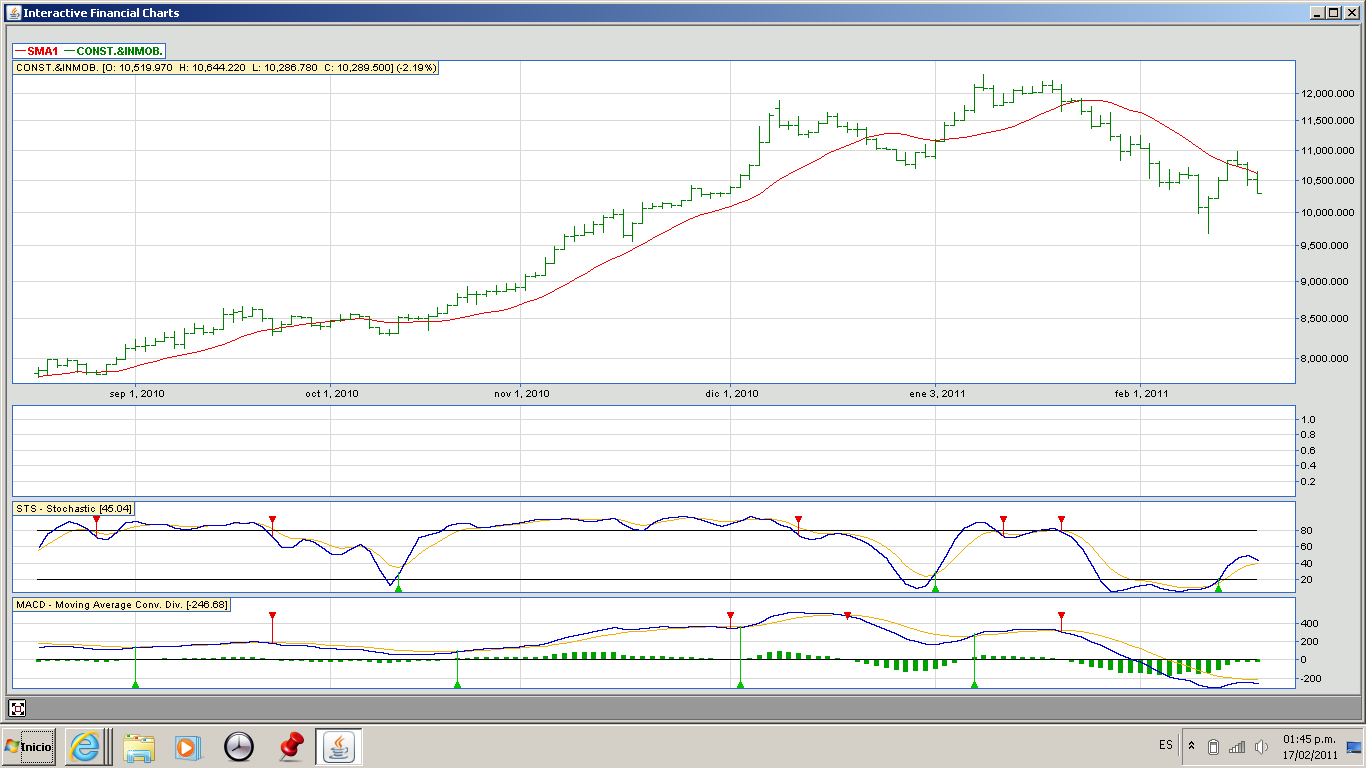Open the clock application in the taskbar
Image resolution: width=1366 pixels, height=768 pixels.
[239, 746]
